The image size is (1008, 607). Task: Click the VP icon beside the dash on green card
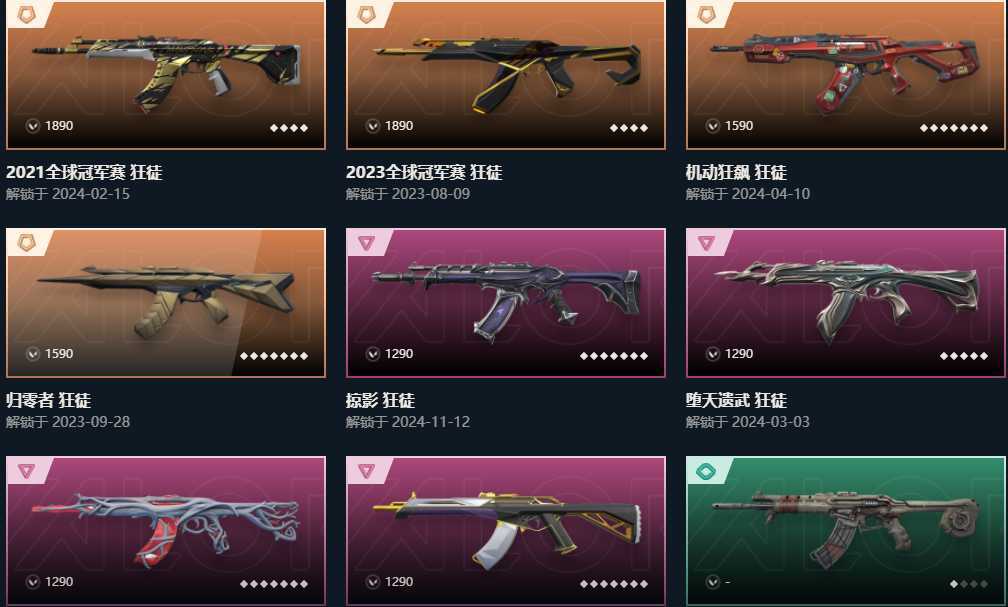pyautogui.click(x=713, y=582)
